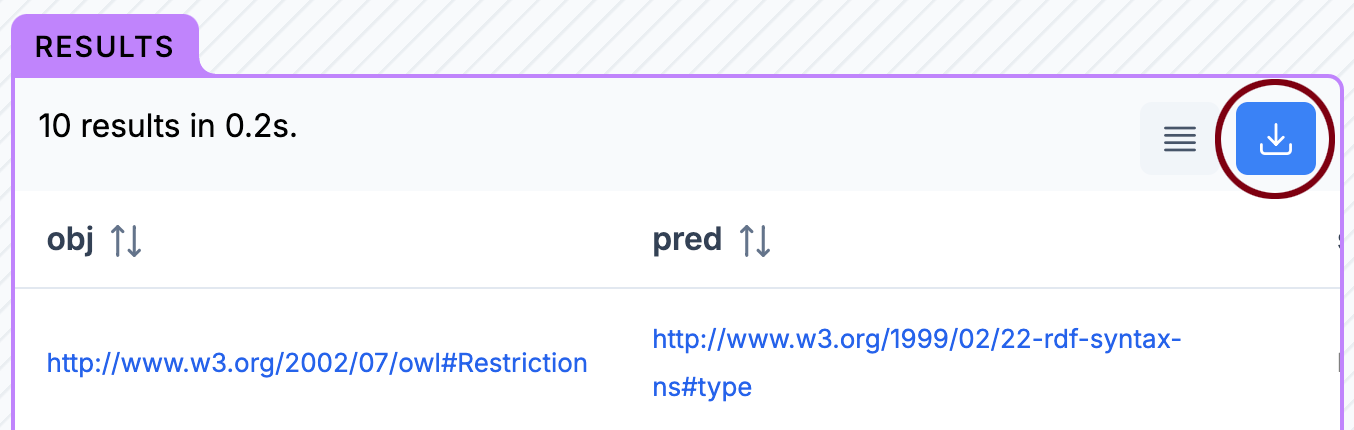Viewport: 1354px width, 430px height.
Task: Click the pred column sort arrows
Action: click(755, 240)
